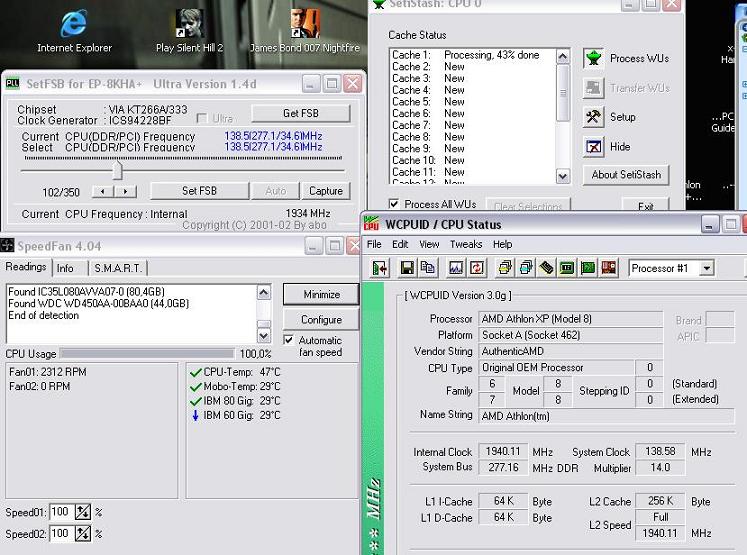
Task: Click the Process WUs icon in SetiStash
Action: pyautogui.click(x=594, y=59)
